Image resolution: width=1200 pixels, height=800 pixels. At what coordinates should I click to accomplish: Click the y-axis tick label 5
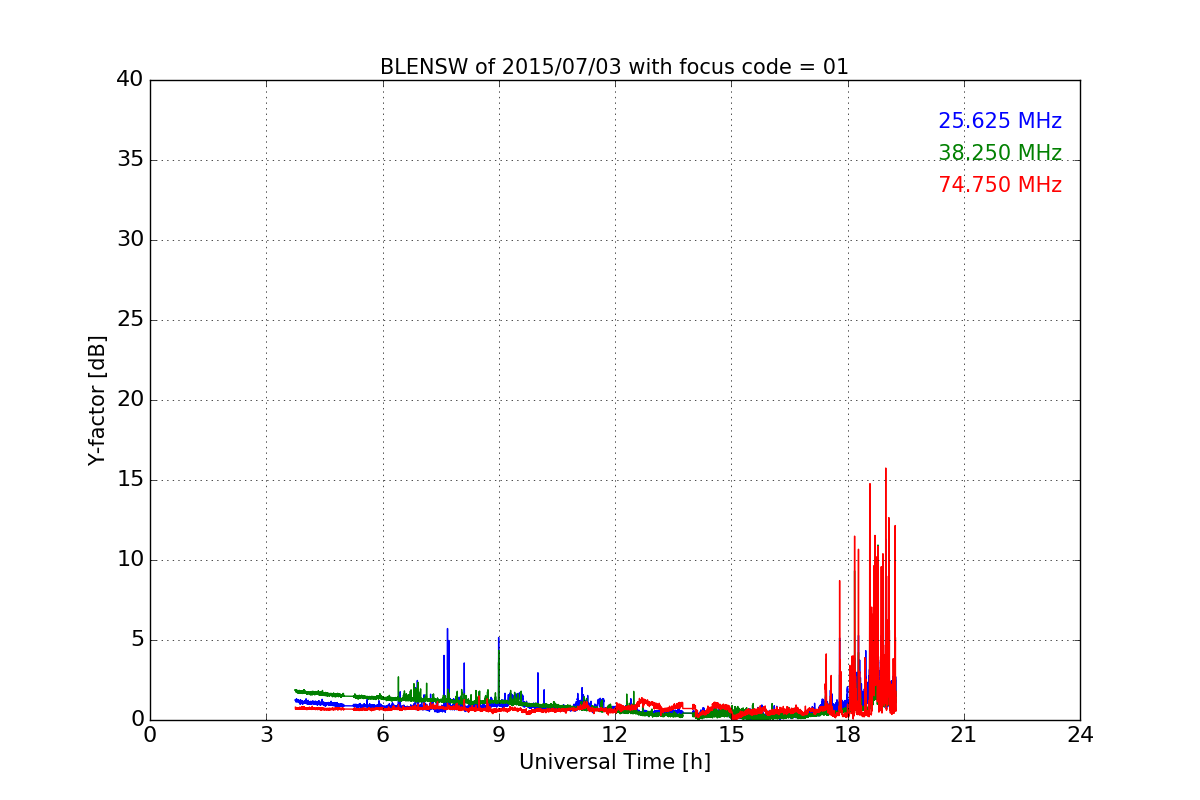[x=137, y=640]
